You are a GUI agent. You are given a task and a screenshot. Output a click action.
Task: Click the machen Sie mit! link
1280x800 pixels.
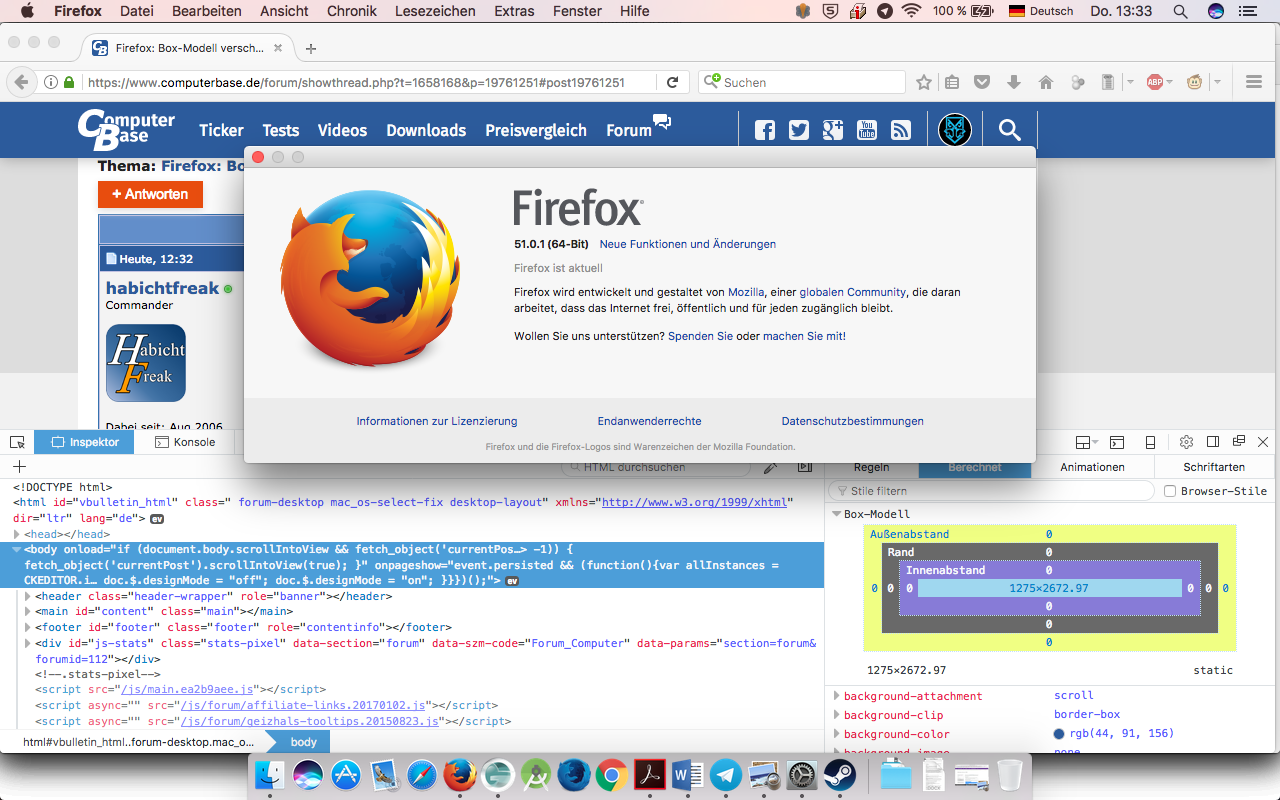[x=804, y=336]
